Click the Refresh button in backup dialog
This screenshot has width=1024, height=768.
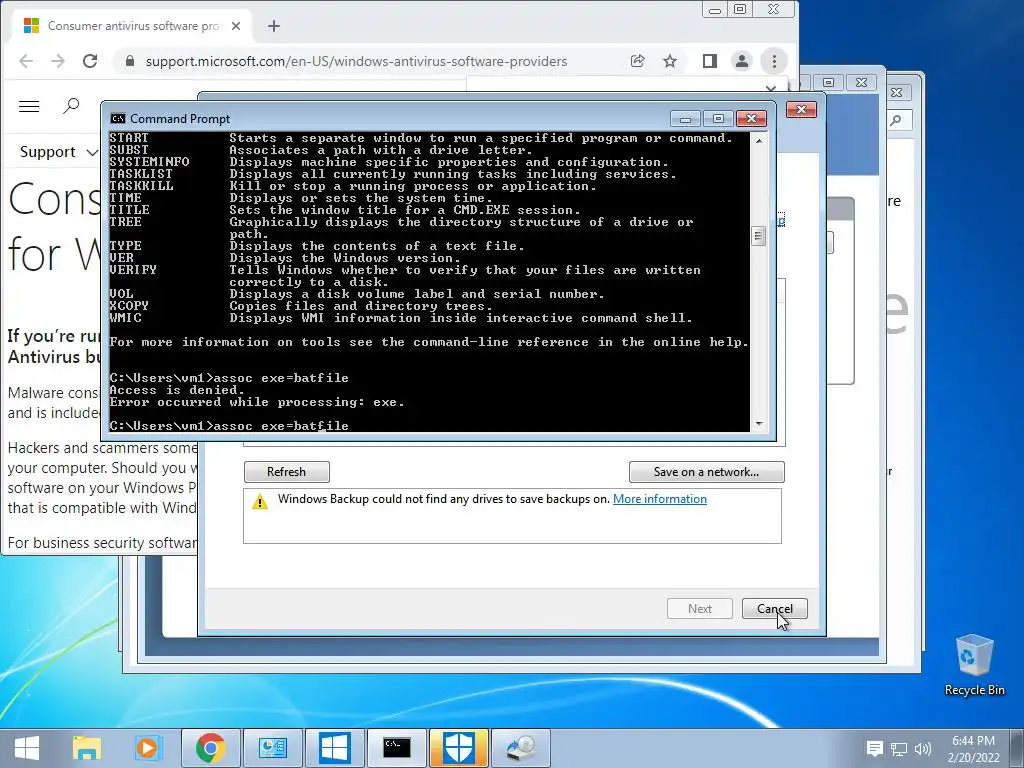coord(287,472)
